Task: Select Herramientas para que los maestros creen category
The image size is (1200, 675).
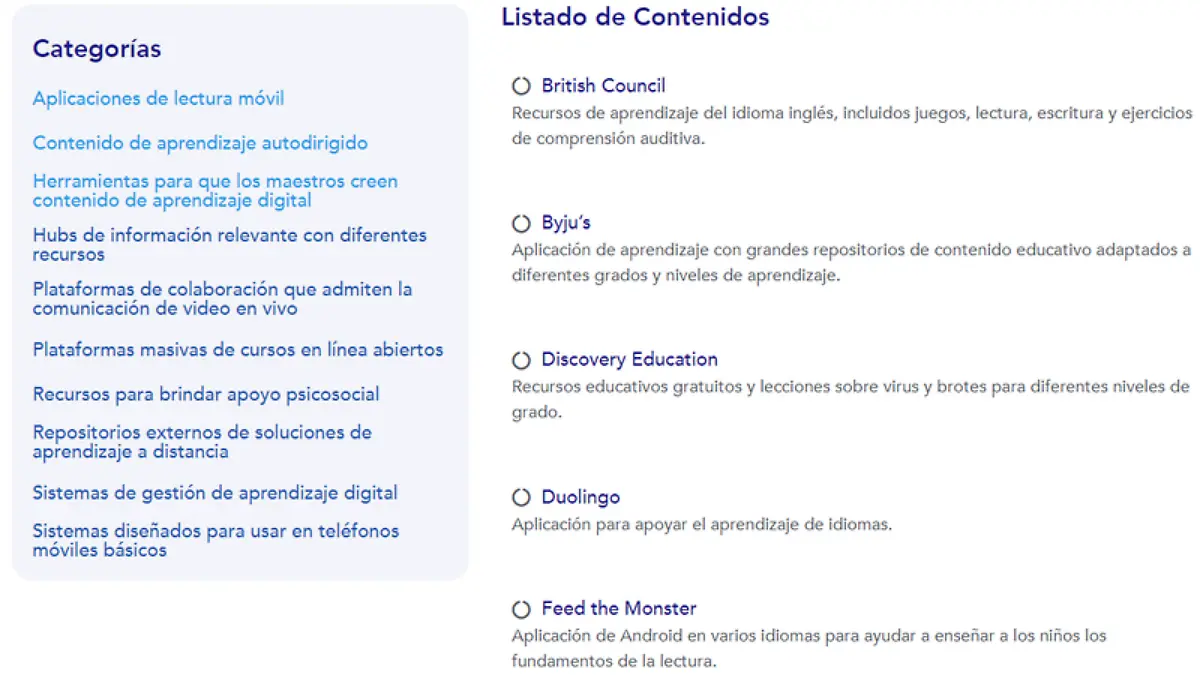Action: (x=215, y=191)
